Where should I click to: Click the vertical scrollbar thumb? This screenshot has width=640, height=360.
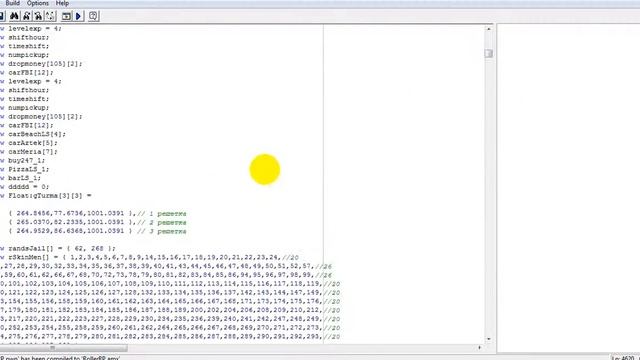(489, 53)
